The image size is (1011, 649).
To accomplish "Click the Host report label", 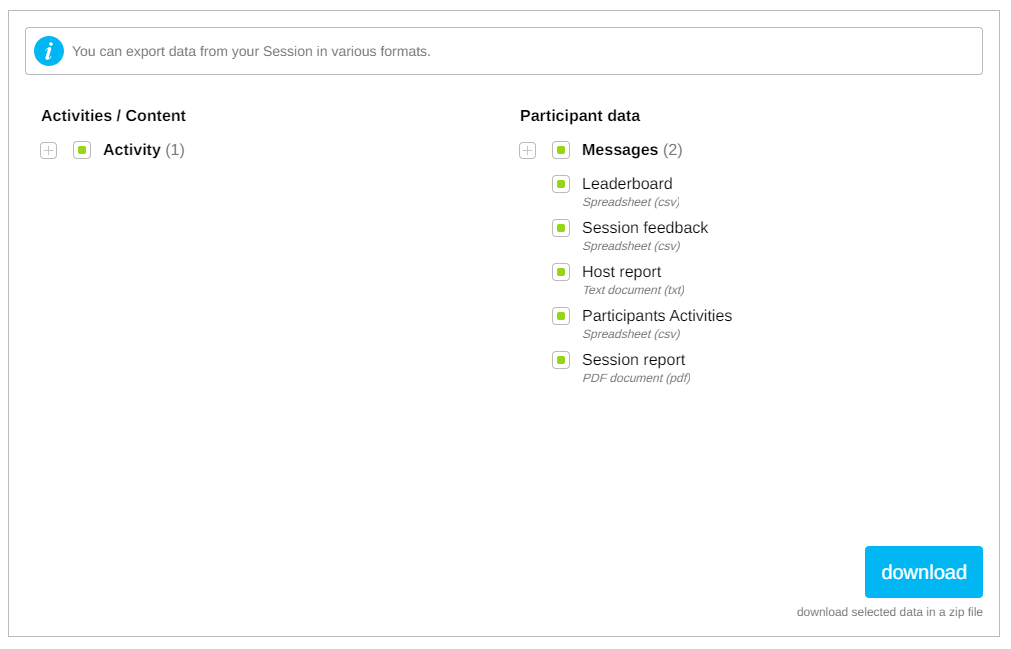I will pos(621,272).
